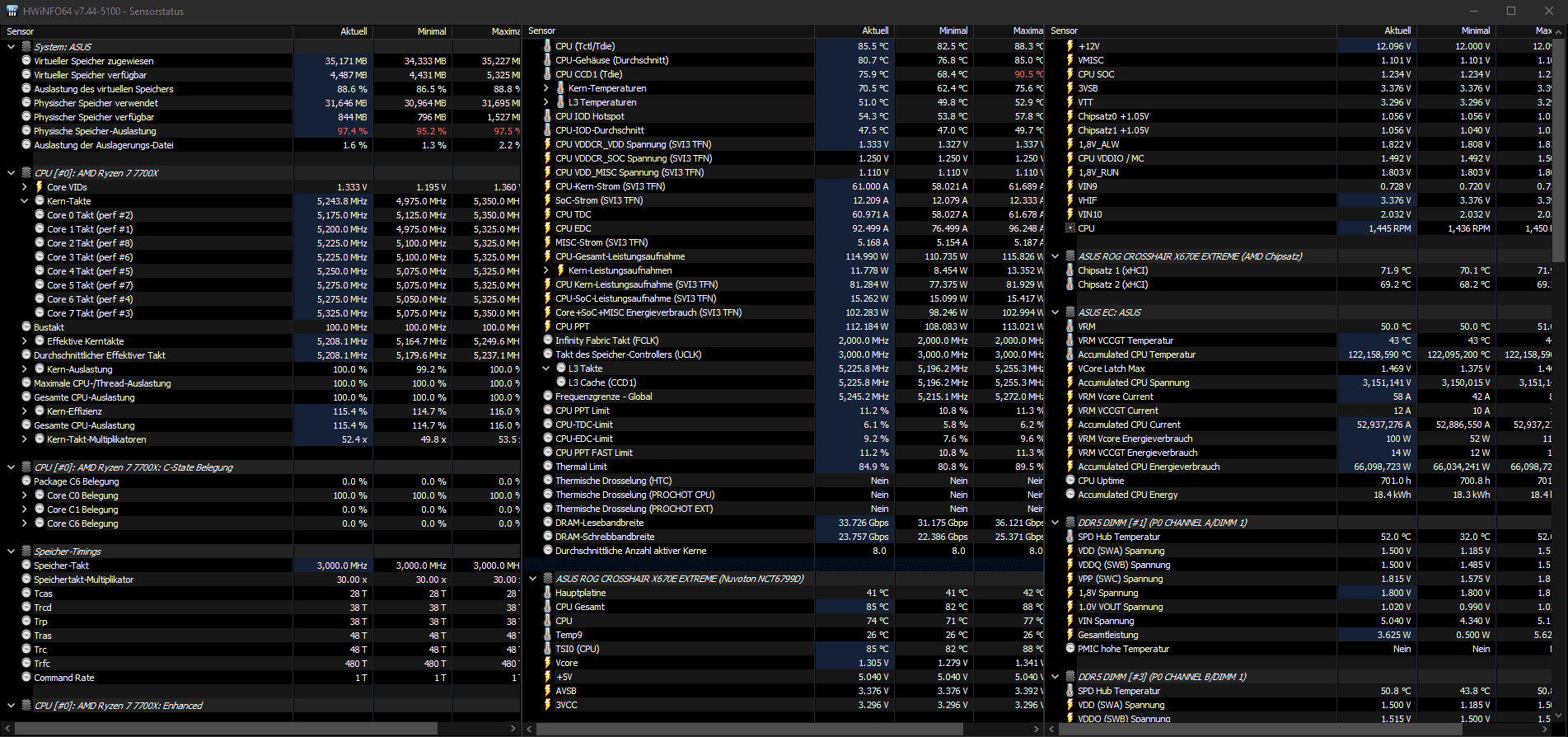The height and width of the screenshot is (737, 1568).
Task: Click the Minimal column header in left panel
Action: [x=412, y=31]
